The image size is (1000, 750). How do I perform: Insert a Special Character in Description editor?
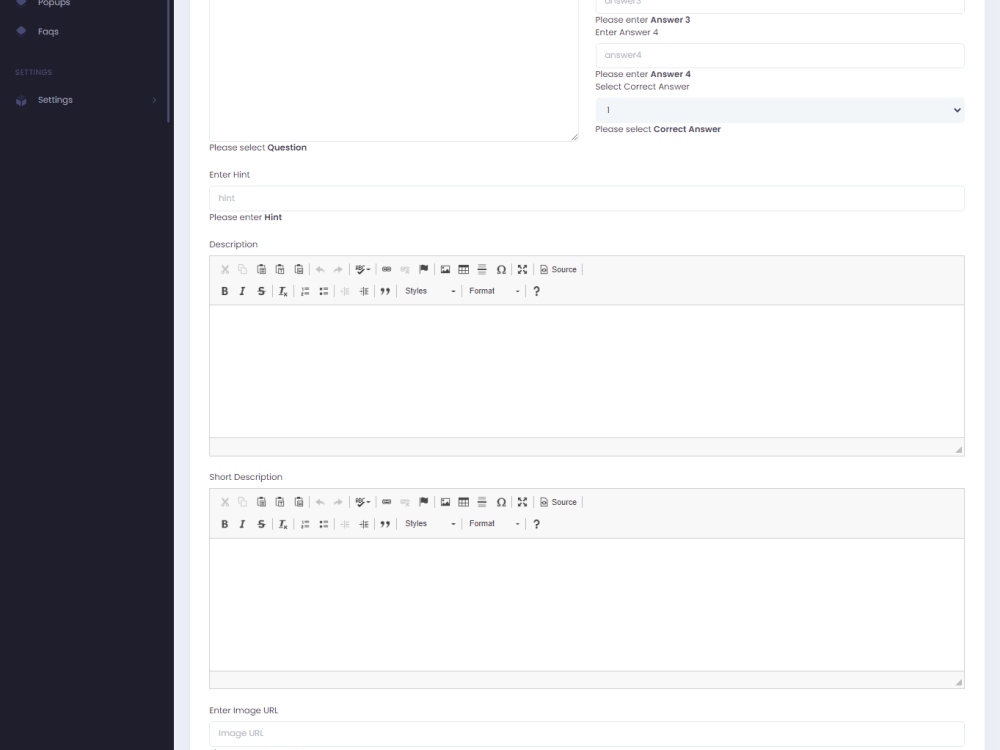501,269
